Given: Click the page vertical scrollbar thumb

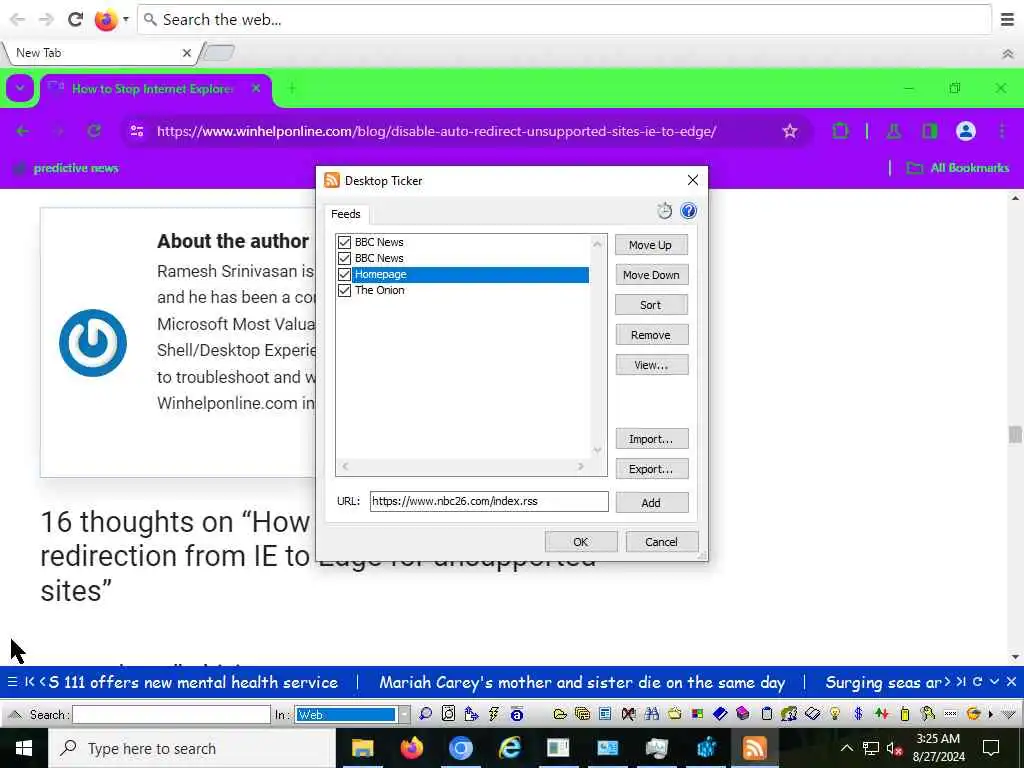Looking at the screenshot, I should [x=1014, y=434].
